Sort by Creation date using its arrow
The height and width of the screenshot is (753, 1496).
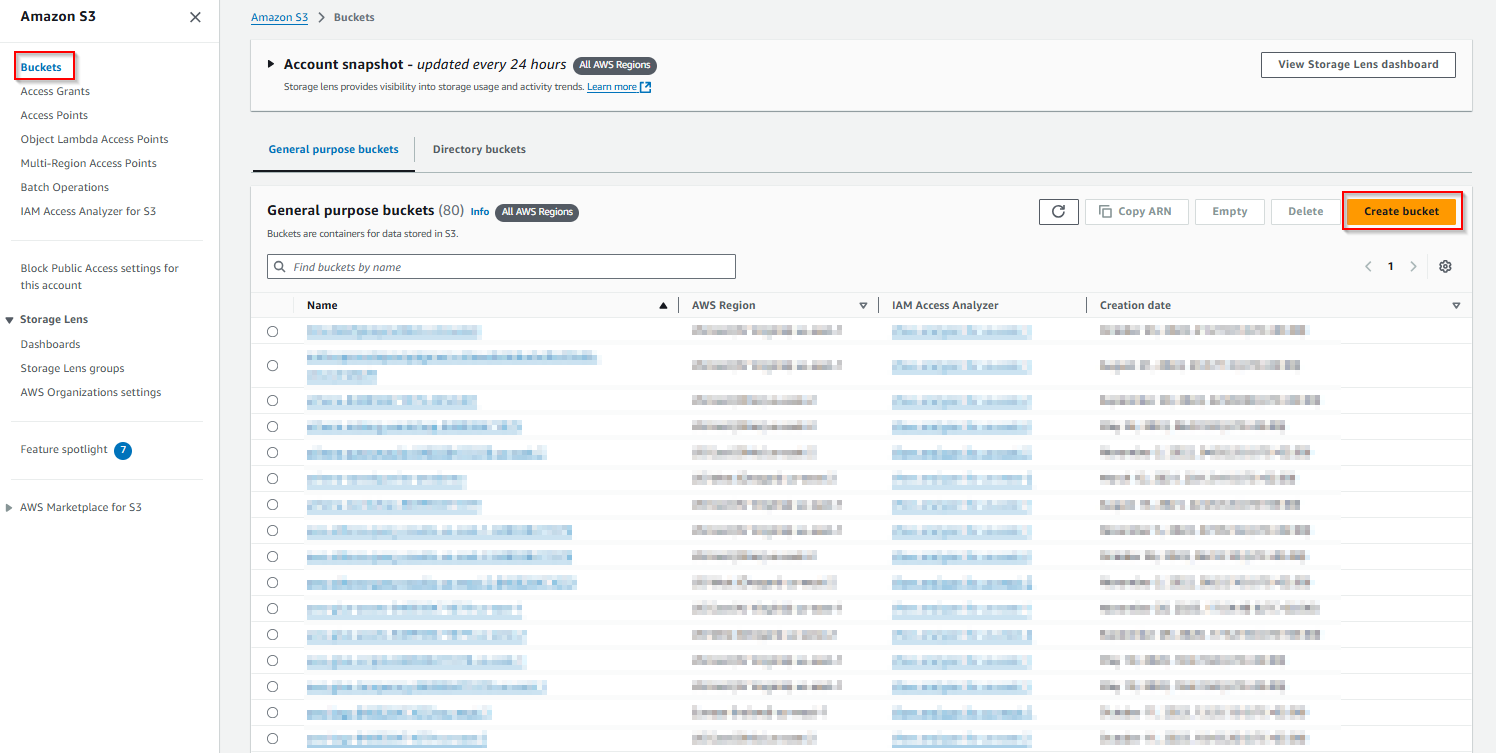[x=1456, y=305]
